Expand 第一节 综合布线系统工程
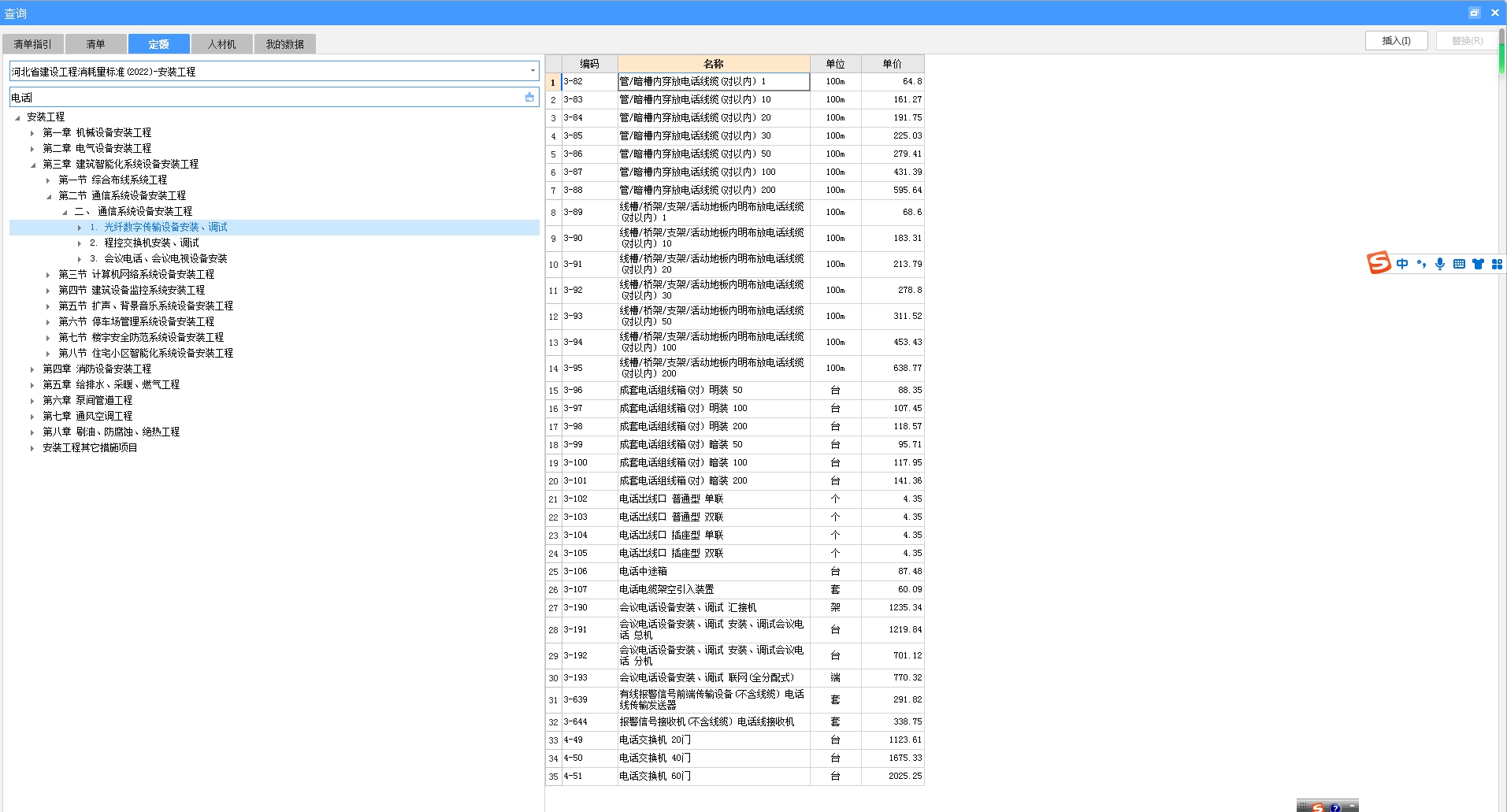This screenshot has height=812, width=1507. (x=48, y=180)
